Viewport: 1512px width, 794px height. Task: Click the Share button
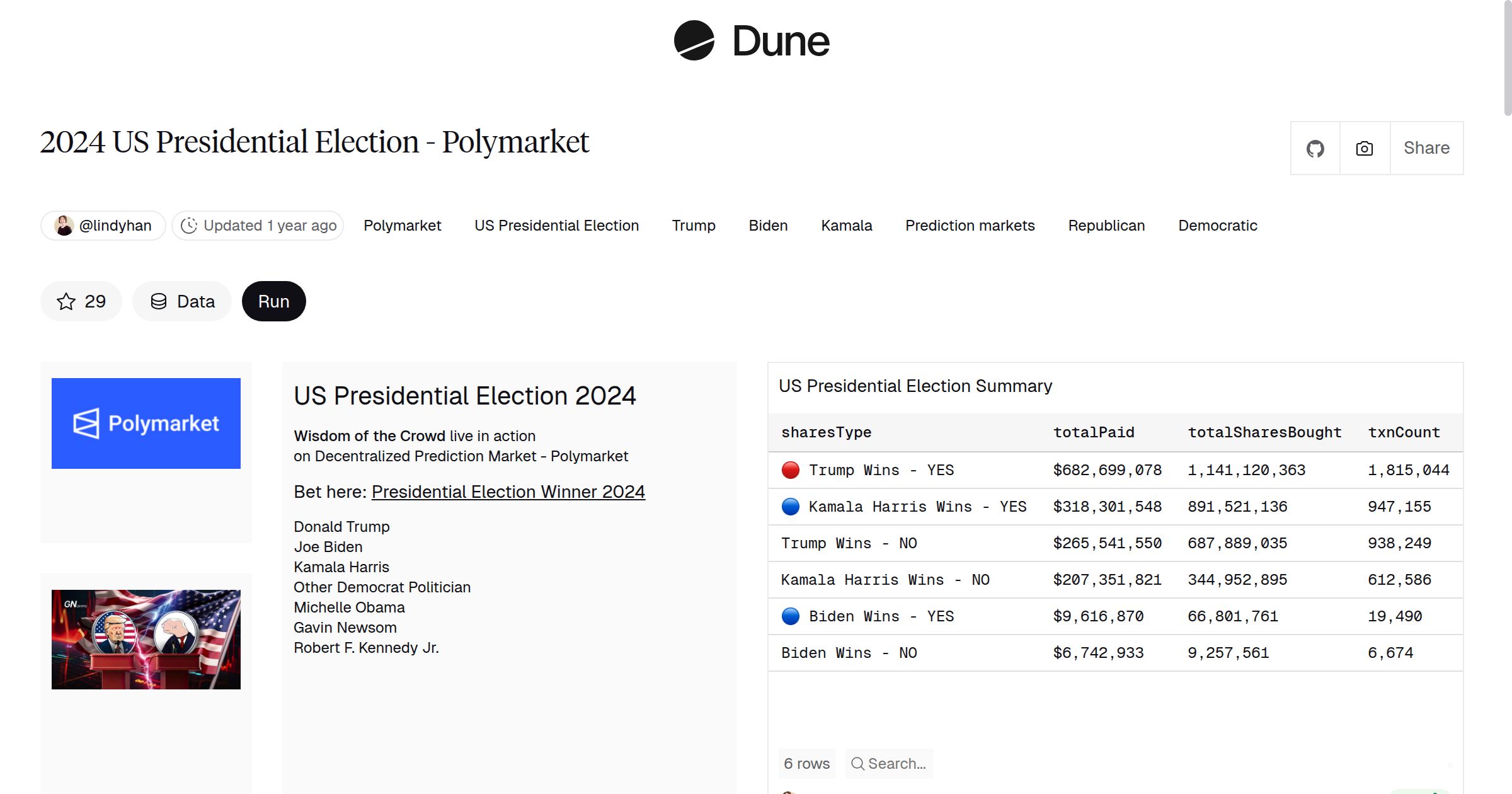(x=1426, y=147)
